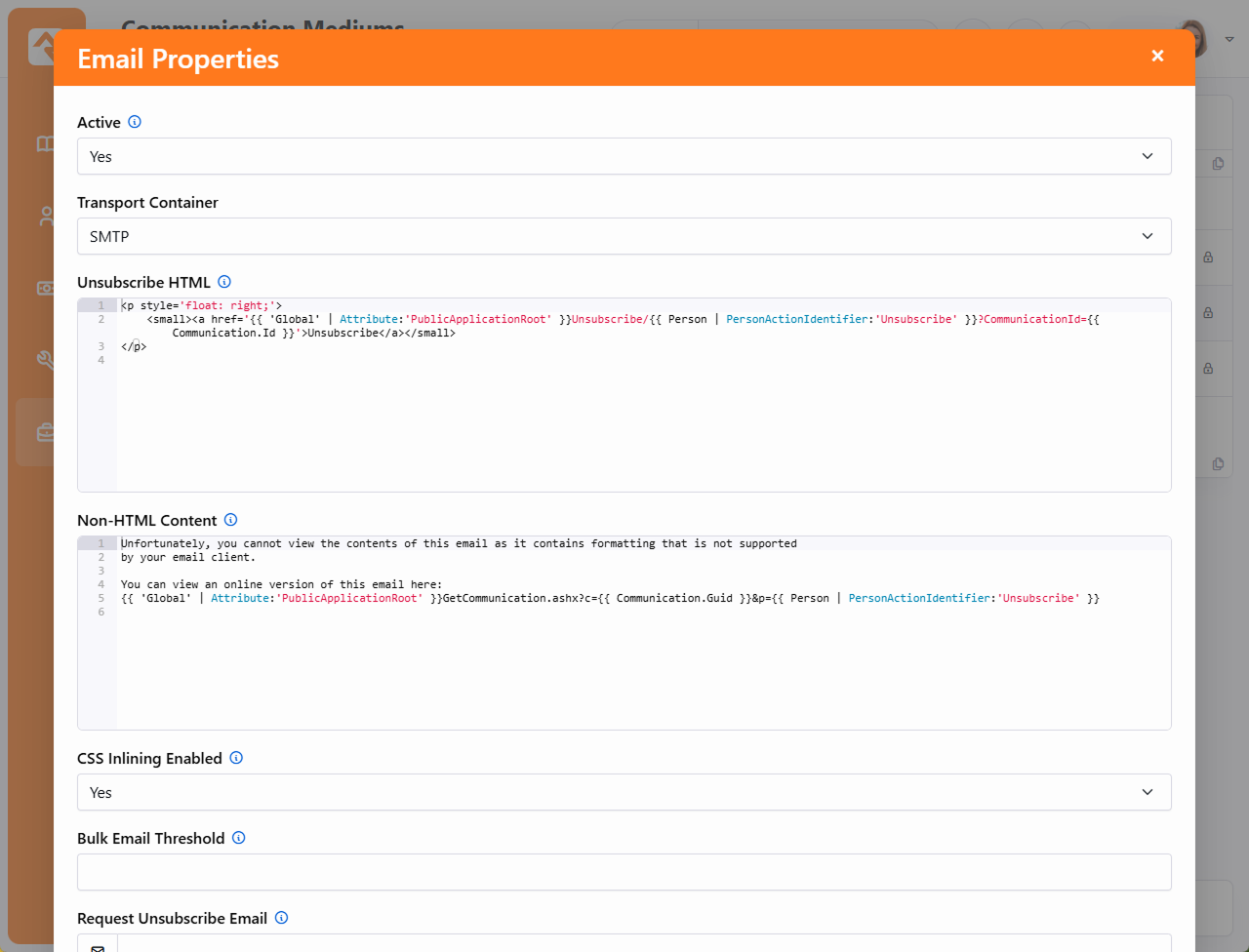This screenshot has width=1249, height=952.
Task: Click into the Bulk Email Threshold field
Action: [624, 872]
